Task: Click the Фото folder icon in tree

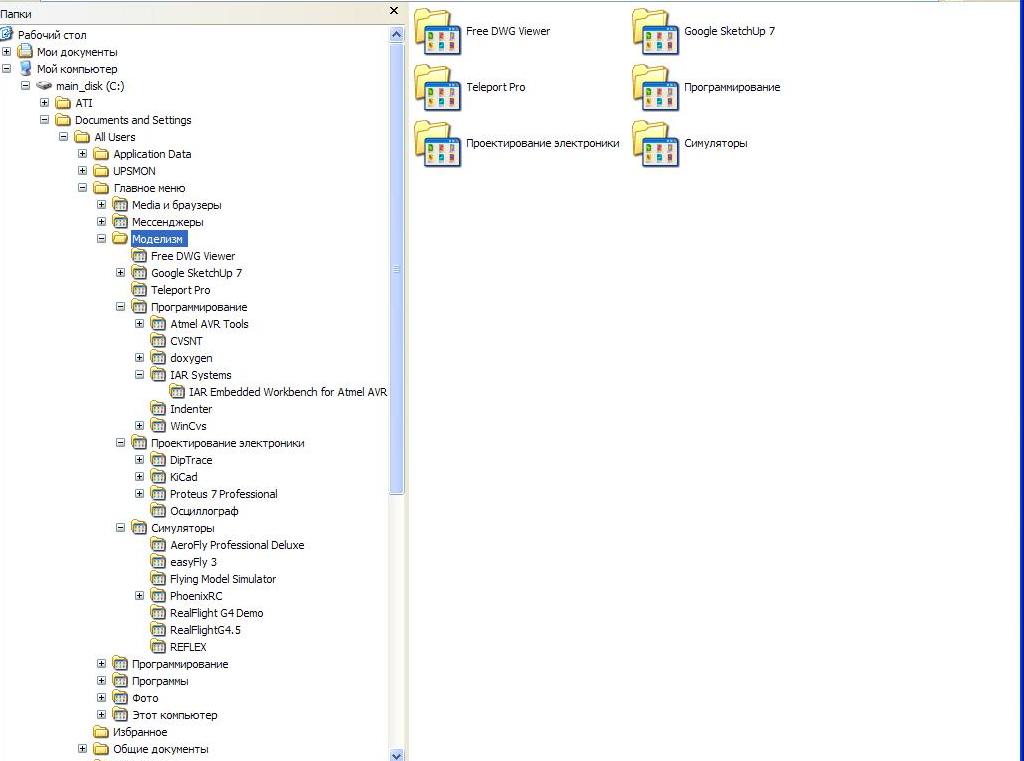Action: point(120,697)
